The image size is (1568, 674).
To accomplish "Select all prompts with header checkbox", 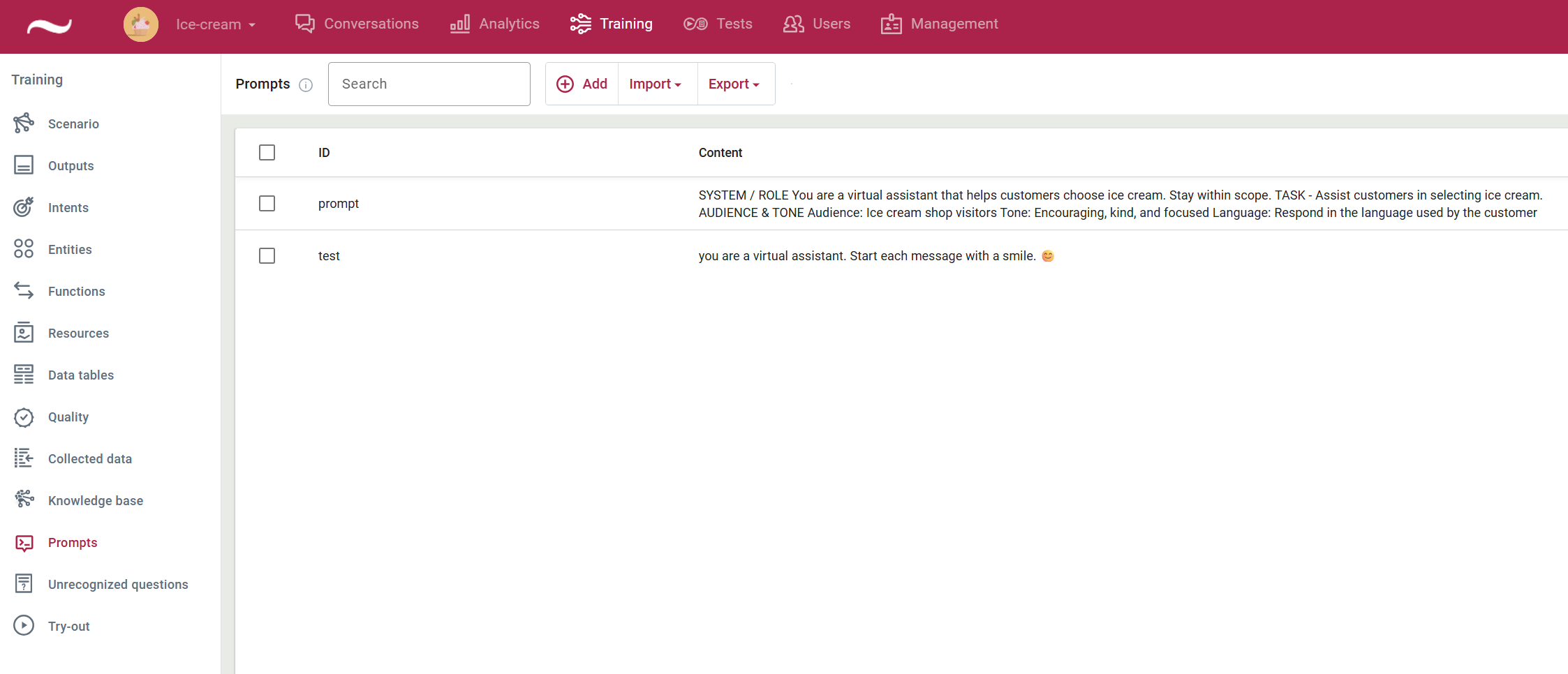I will (x=267, y=153).
